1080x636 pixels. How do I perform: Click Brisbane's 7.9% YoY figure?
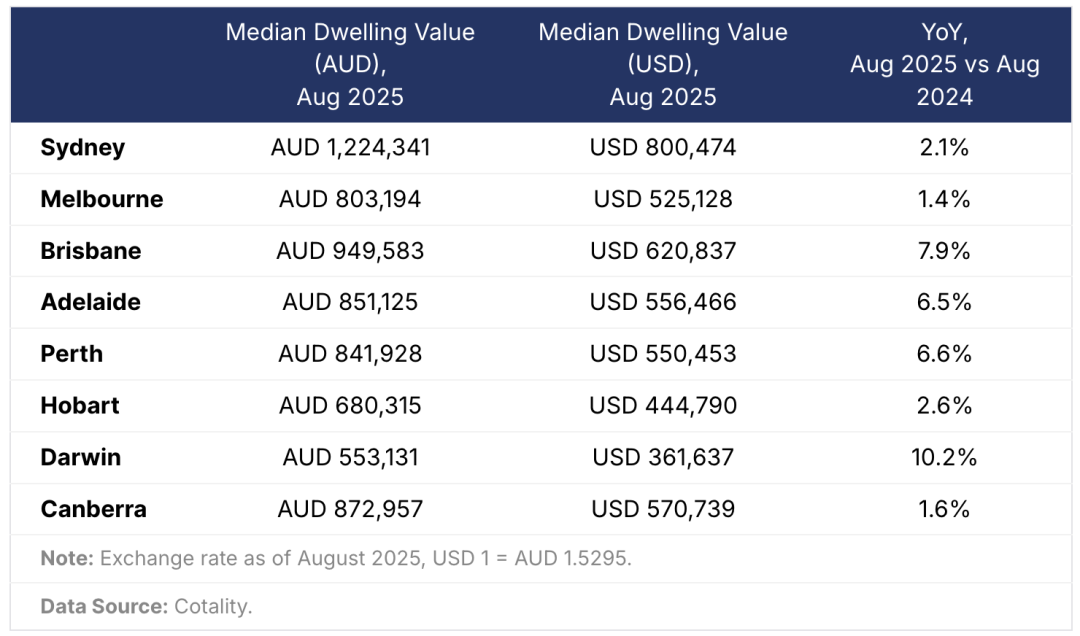pos(945,251)
